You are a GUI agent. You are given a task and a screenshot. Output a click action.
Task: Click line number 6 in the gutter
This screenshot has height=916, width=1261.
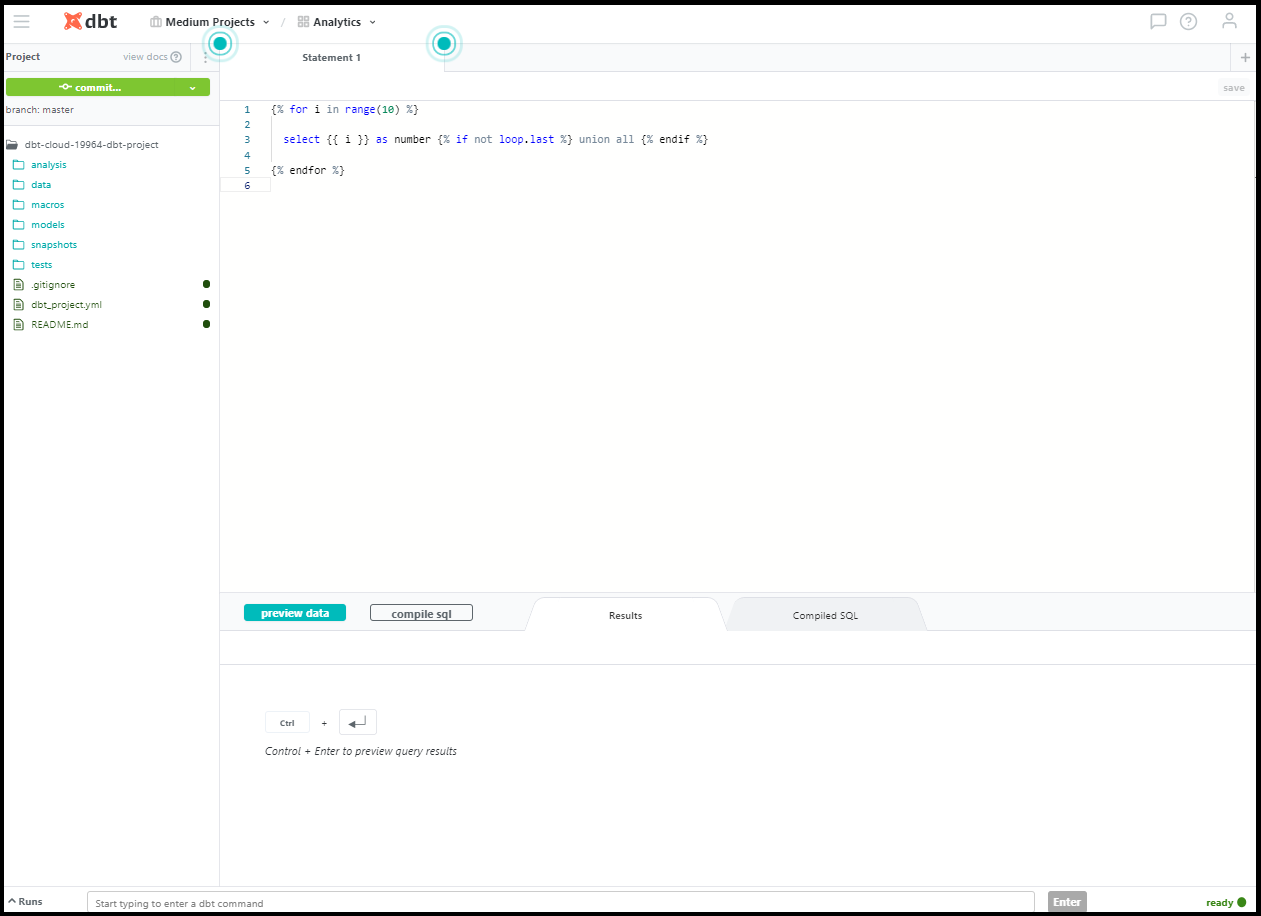point(246,186)
